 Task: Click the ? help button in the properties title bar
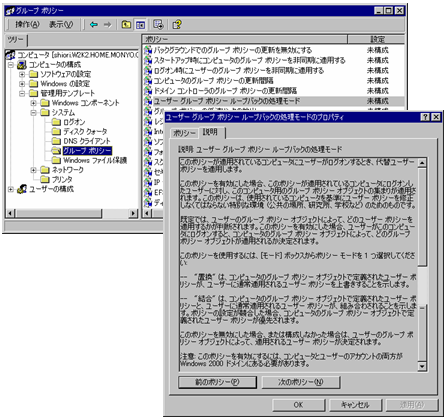[x=425, y=117]
